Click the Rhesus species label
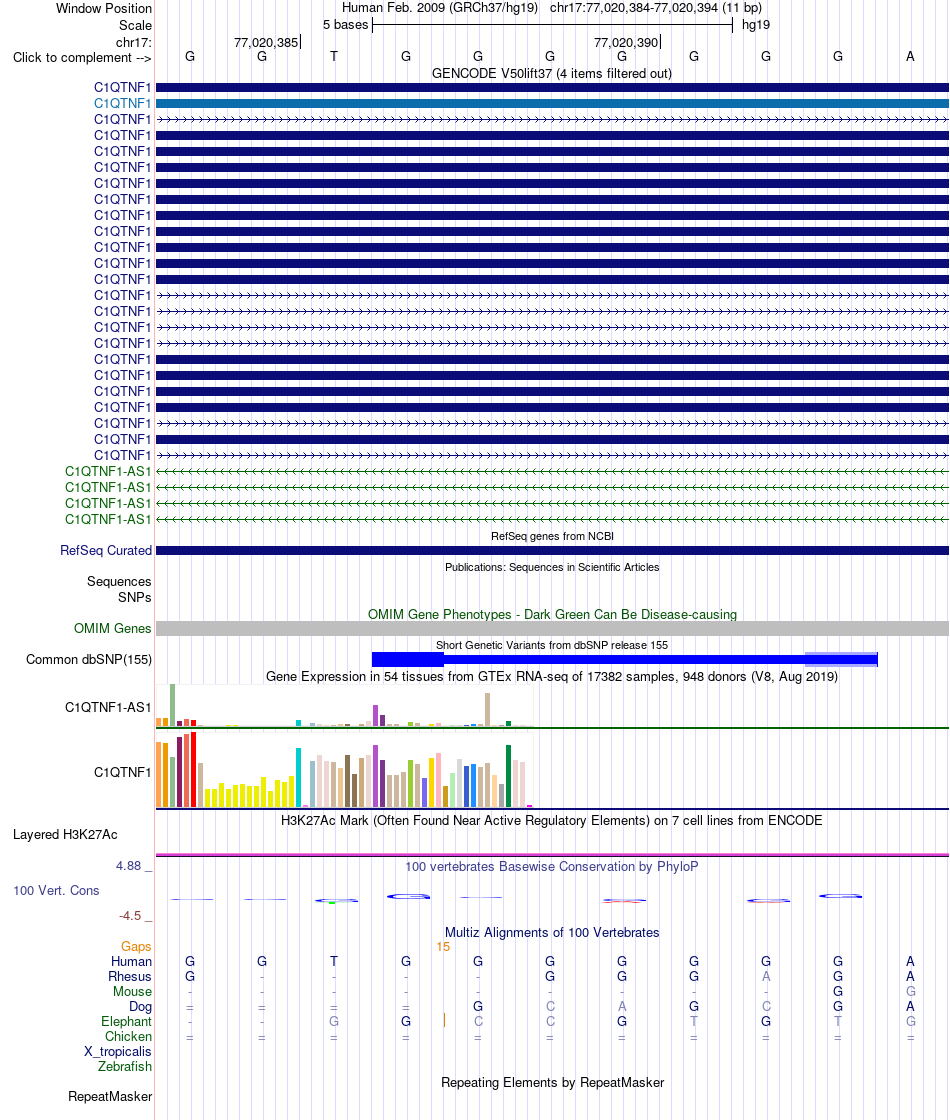950x1120 pixels. (129, 976)
